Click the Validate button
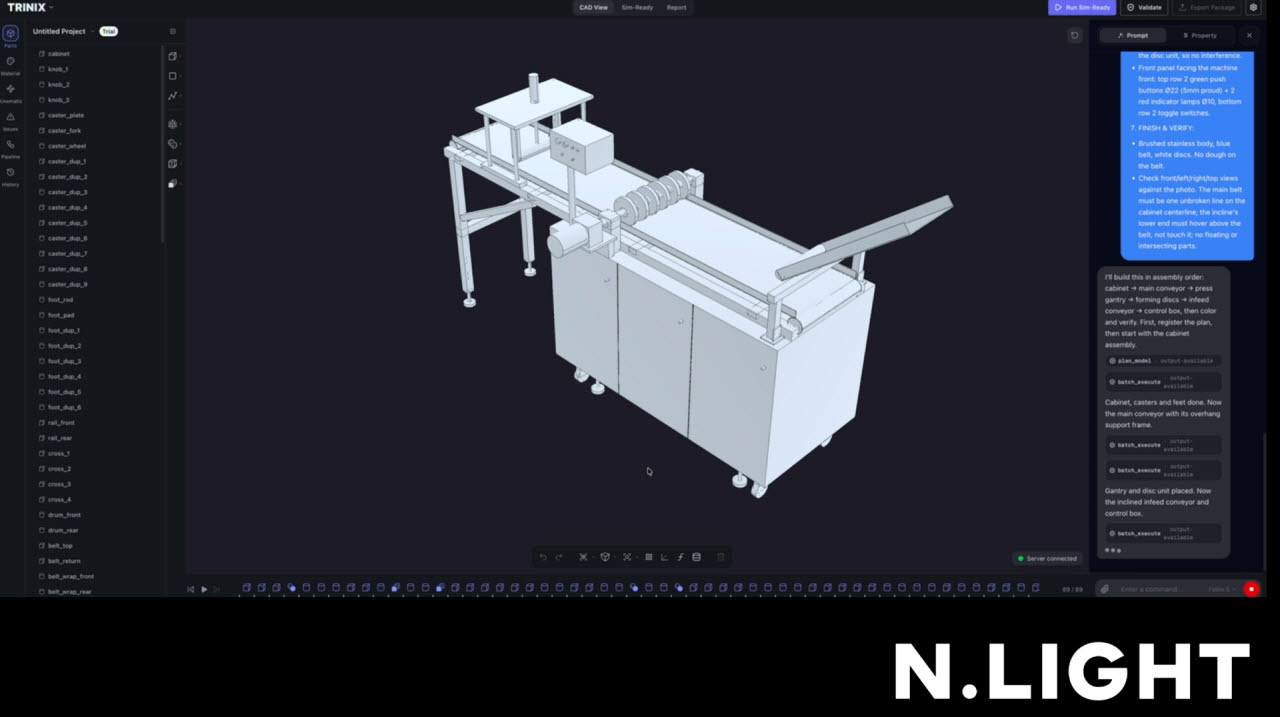This screenshot has width=1280, height=717. [x=1144, y=7]
